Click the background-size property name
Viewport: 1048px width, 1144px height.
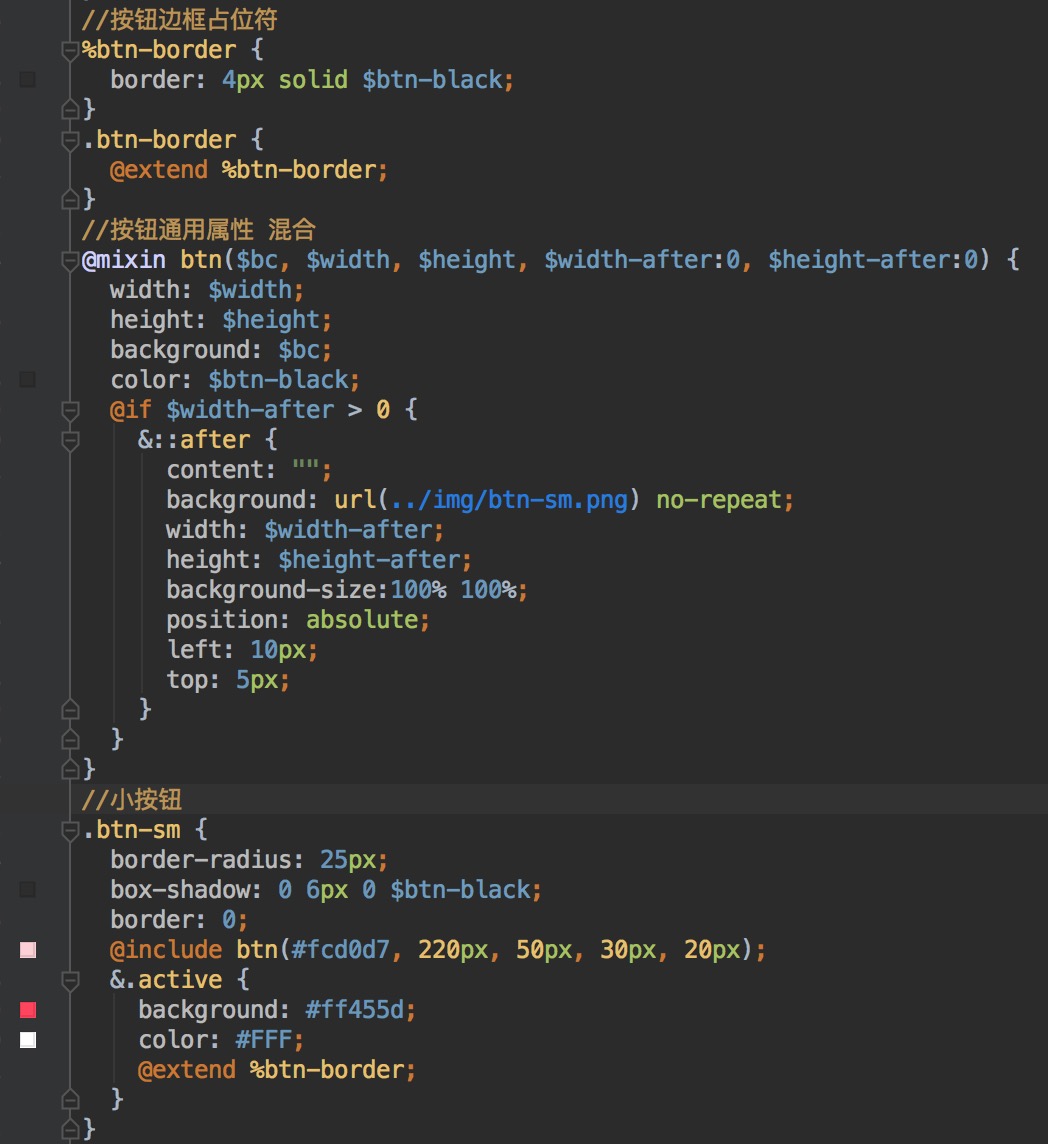(x=271, y=590)
